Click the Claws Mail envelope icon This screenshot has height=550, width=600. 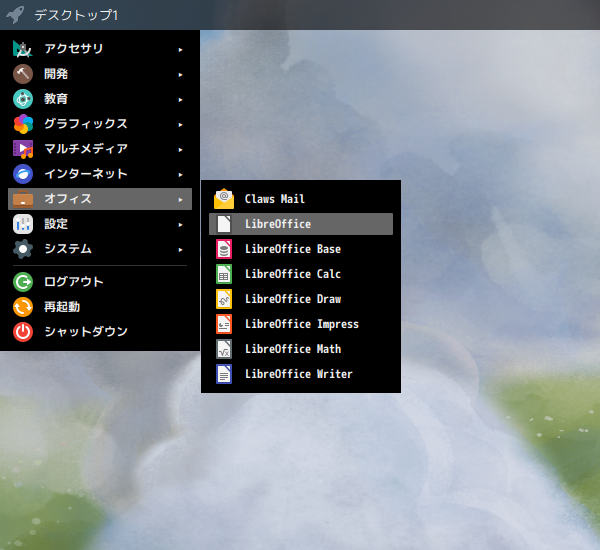click(224, 199)
